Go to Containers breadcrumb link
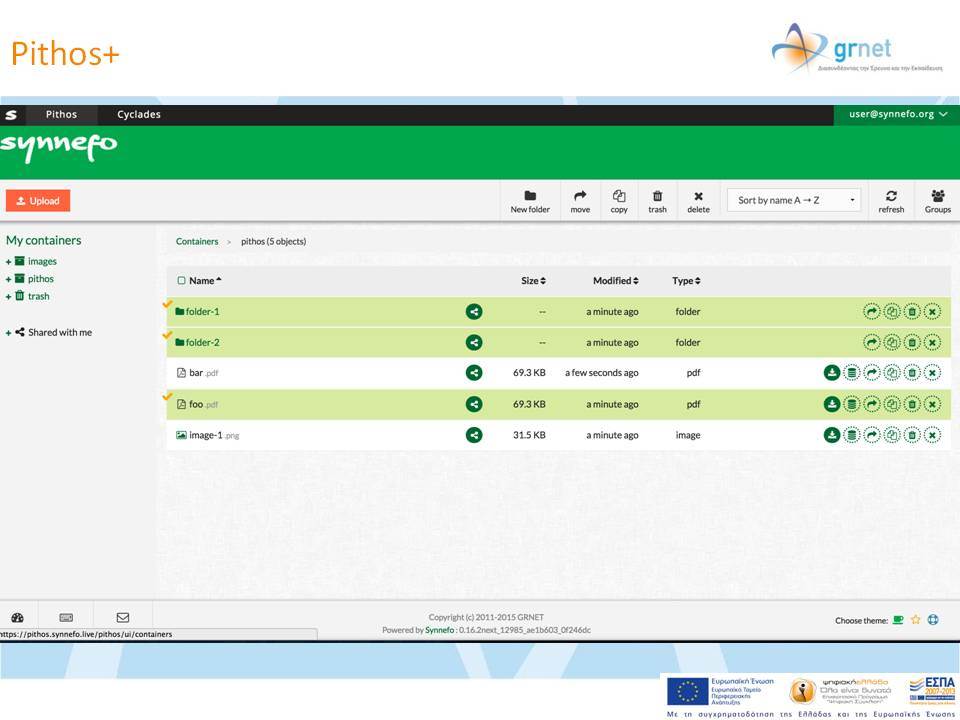The width and height of the screenshot is (960, 720). point(197,241)
